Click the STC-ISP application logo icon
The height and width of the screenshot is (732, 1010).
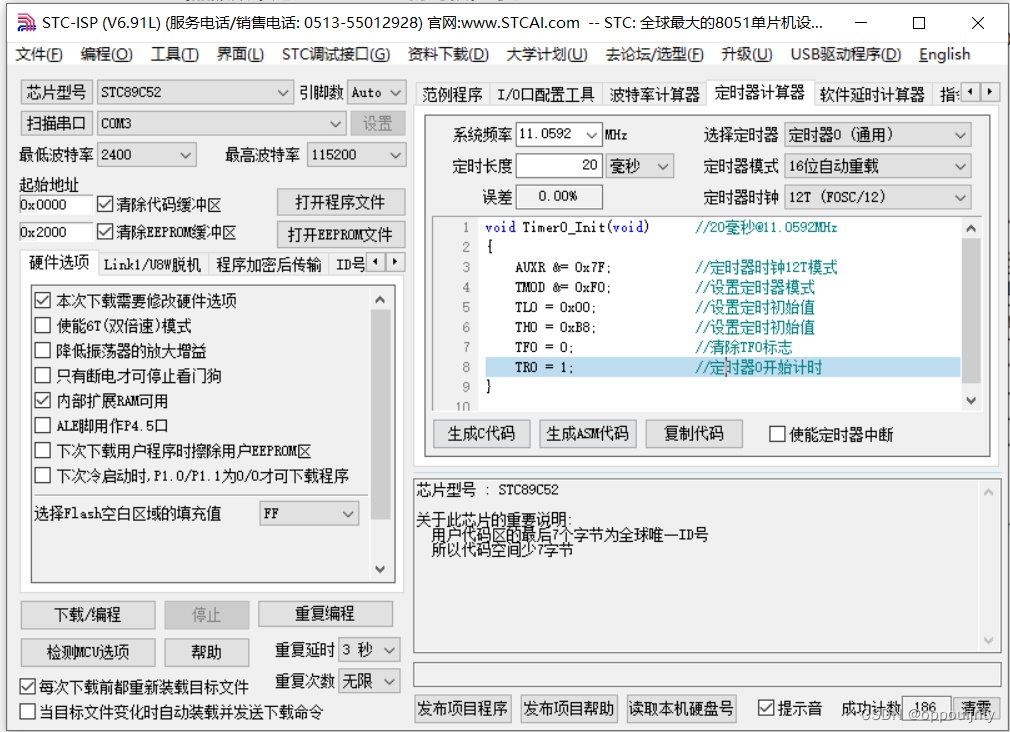click(x=26, y=23)
